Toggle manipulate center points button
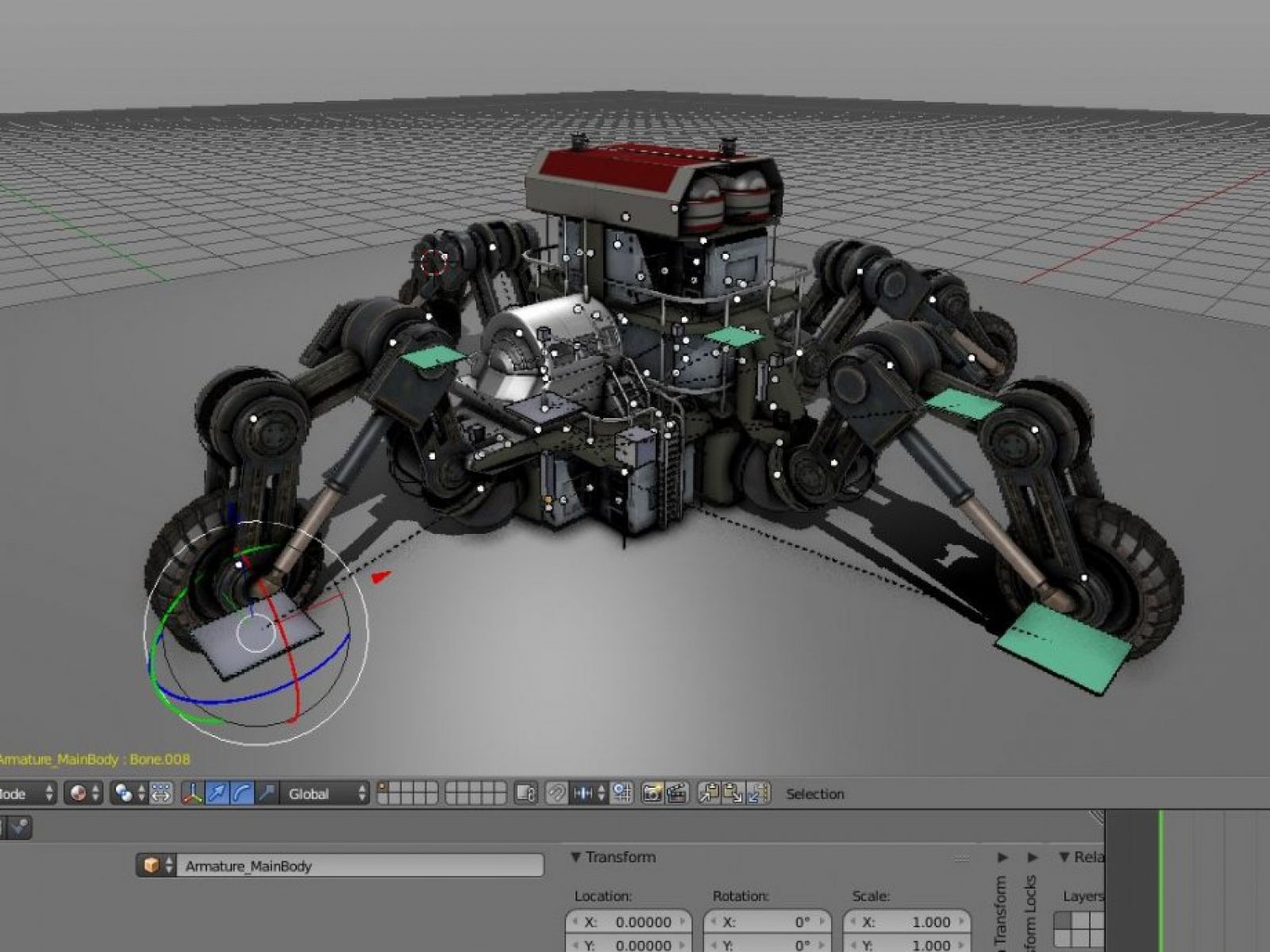The height and width of the screenshot is (952, 1270). 161,793
